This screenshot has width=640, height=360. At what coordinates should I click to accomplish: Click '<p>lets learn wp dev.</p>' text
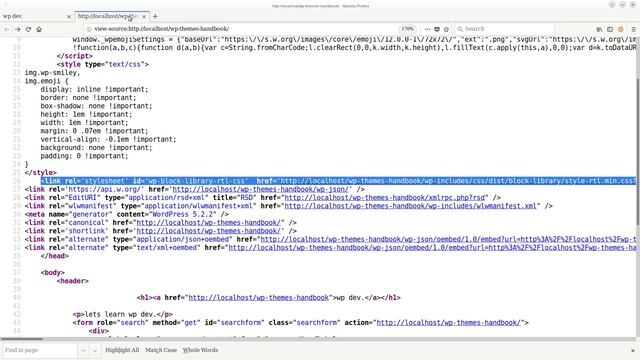click(122, 314)
